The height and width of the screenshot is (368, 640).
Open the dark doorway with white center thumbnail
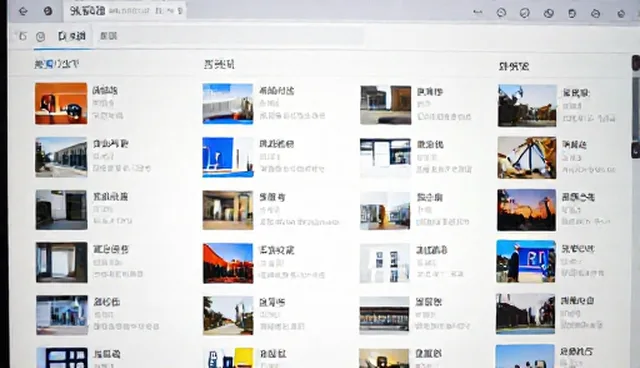tap(62, 262)
